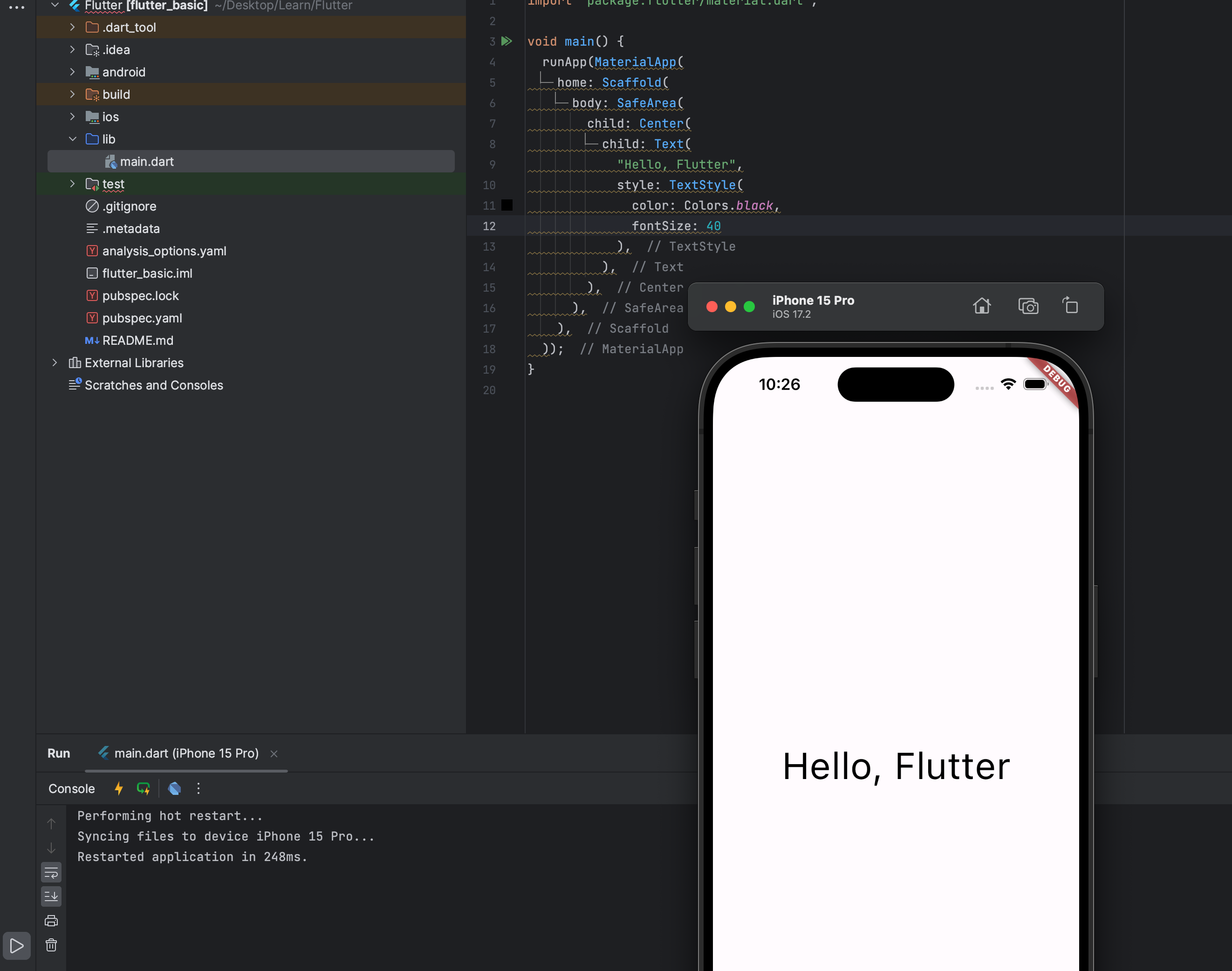Clear the console with the trash icon
Viewport: 1232px width, 971px height.
click(x=51, y=945)
